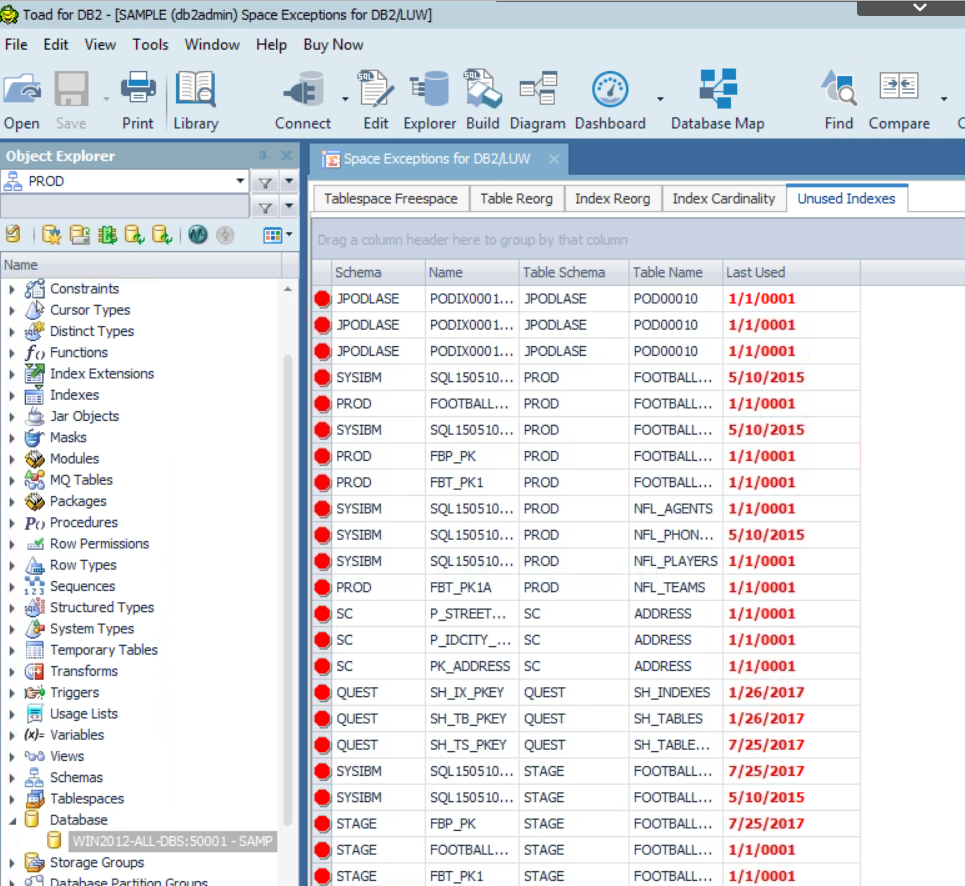
Task: Click the Buy Now menu item
Action: (333, 45)
